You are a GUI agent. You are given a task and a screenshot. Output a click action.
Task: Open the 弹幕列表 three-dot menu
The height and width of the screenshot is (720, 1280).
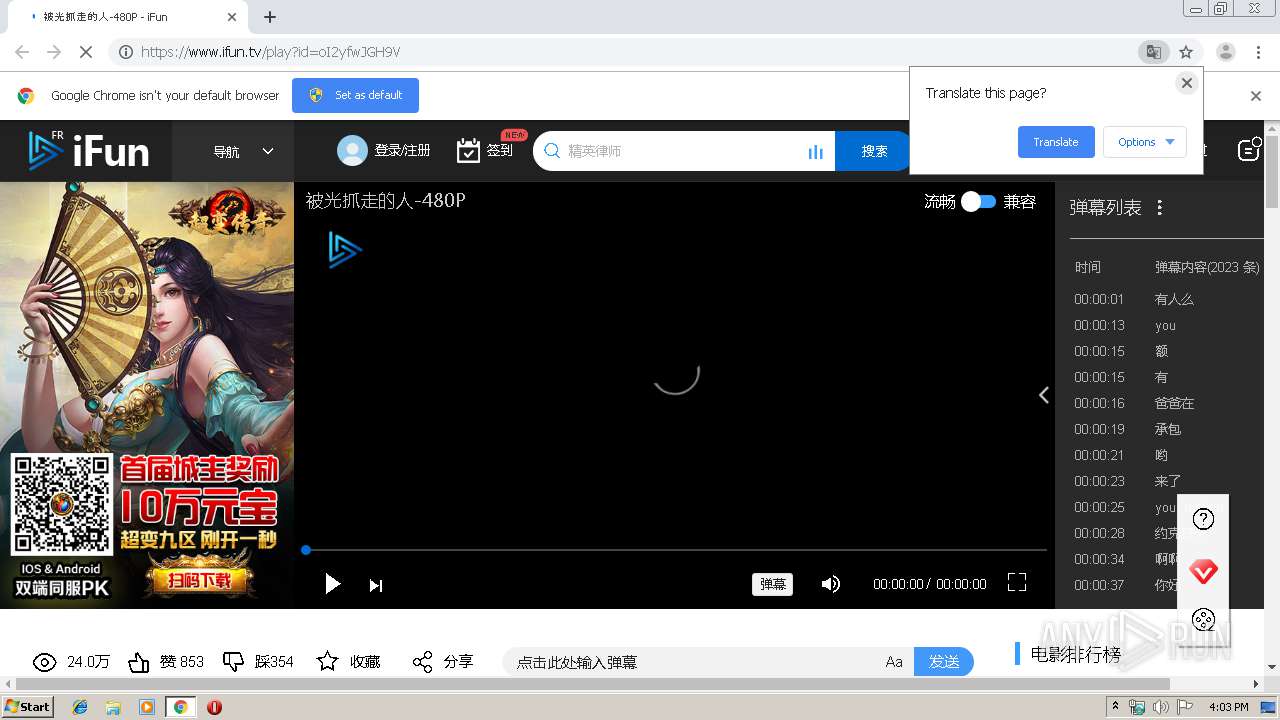pyautogui.click(x=1160, y=208)
